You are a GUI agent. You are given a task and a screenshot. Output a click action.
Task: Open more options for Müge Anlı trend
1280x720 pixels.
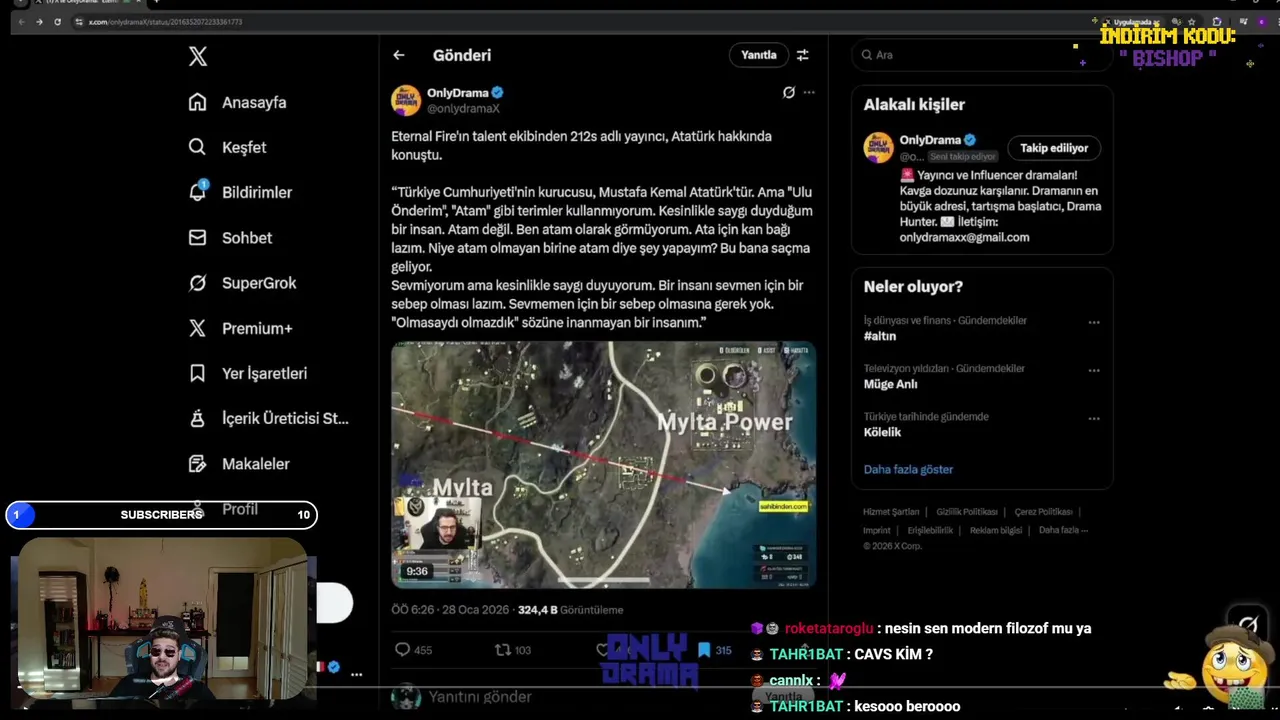[1094, 371]
